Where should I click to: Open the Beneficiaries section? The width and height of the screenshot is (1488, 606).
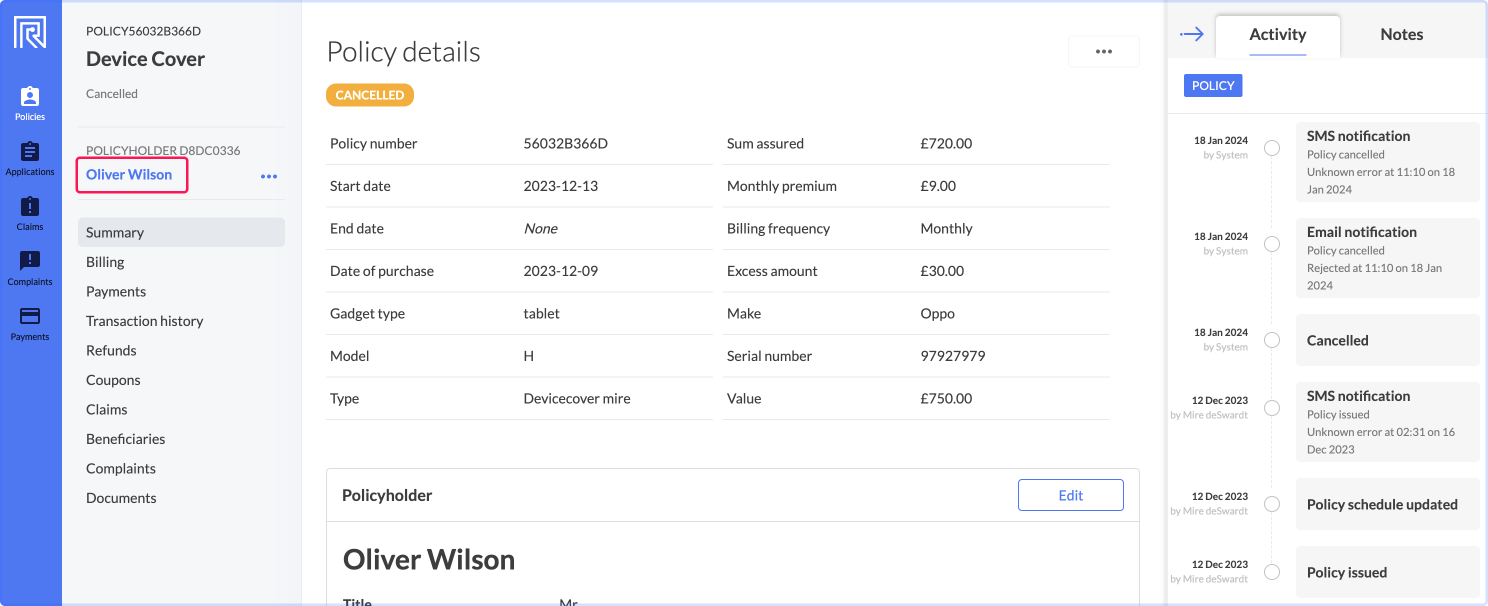tap(125, 438)
